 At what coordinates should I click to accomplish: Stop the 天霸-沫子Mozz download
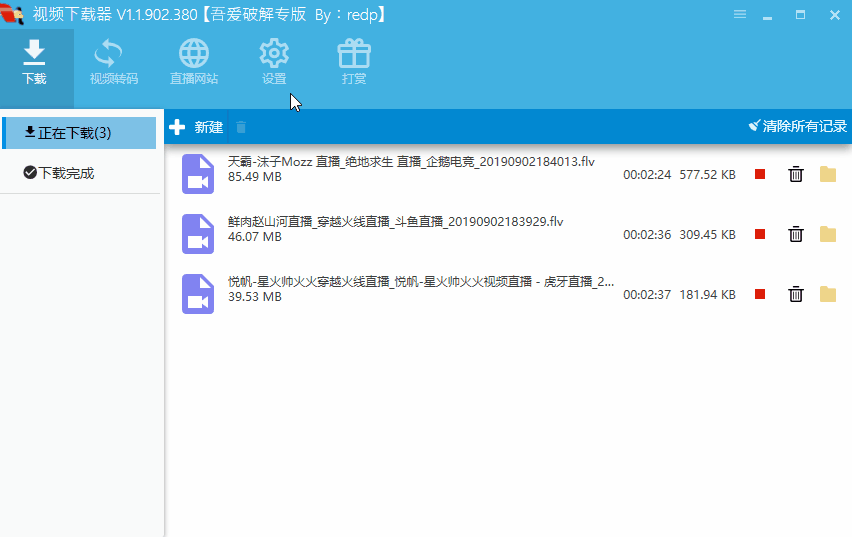[760, 174]
